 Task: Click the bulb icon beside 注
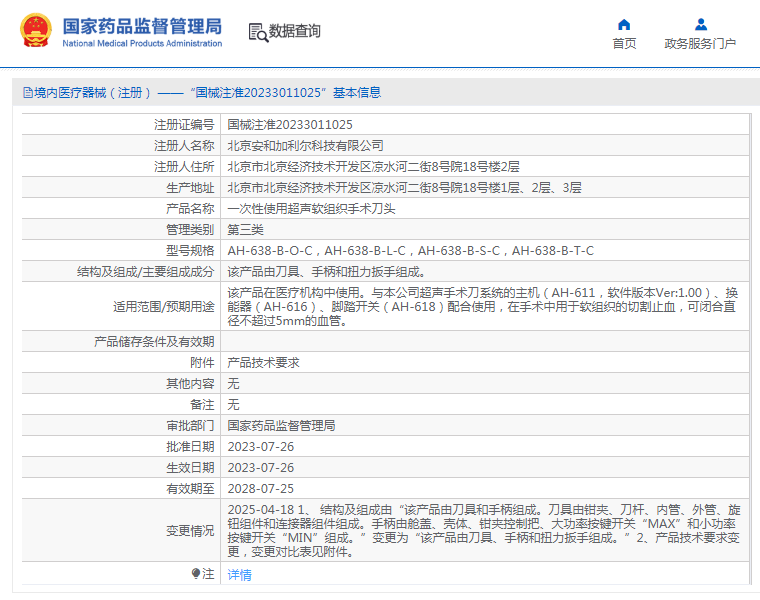(196, 574)
